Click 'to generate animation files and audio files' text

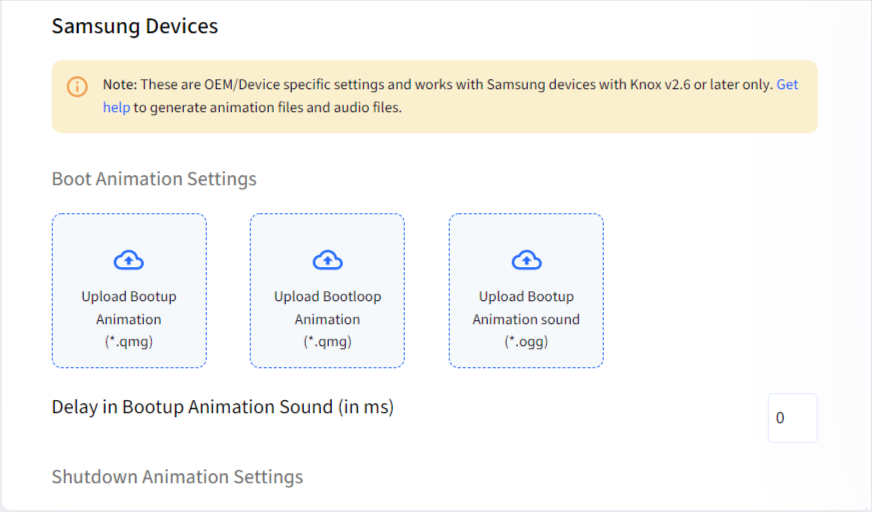tap(267, 107)
